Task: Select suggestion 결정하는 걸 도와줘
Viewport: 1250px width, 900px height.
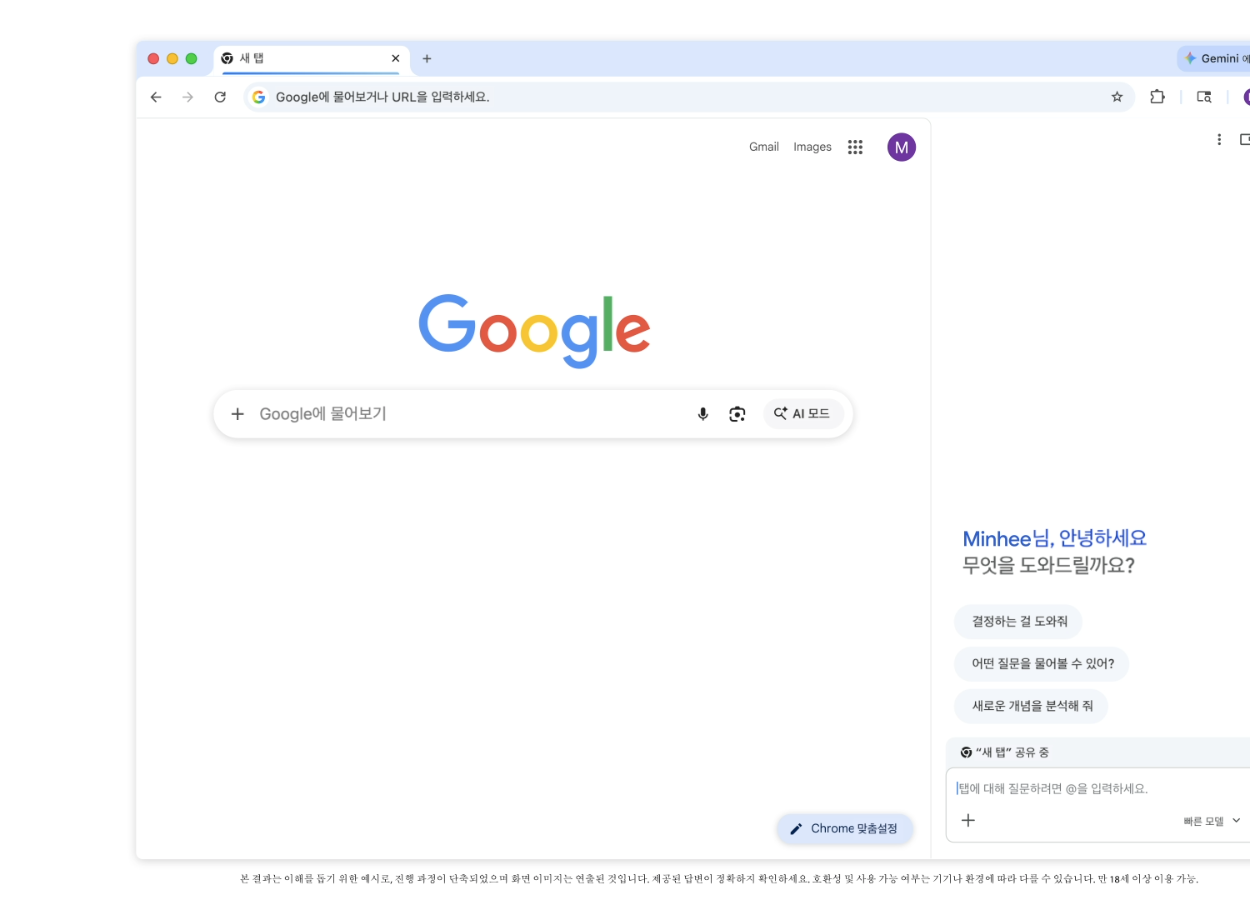Action: pyautogui.click(x=1018, y=622)
